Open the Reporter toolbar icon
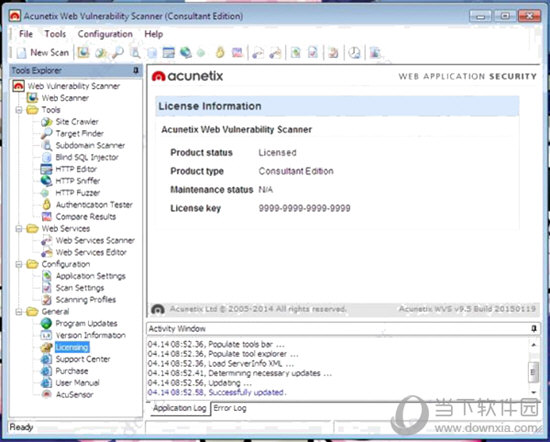Viewport: 550px width, 442px height. tap(375, 53)
